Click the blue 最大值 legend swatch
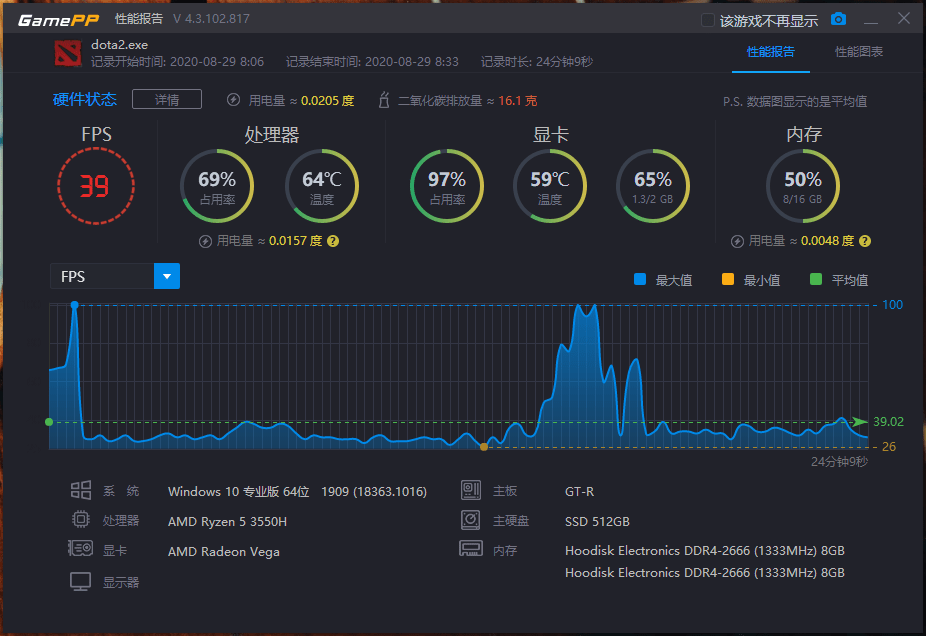This screenshot has width=926, height=636. 640,279
